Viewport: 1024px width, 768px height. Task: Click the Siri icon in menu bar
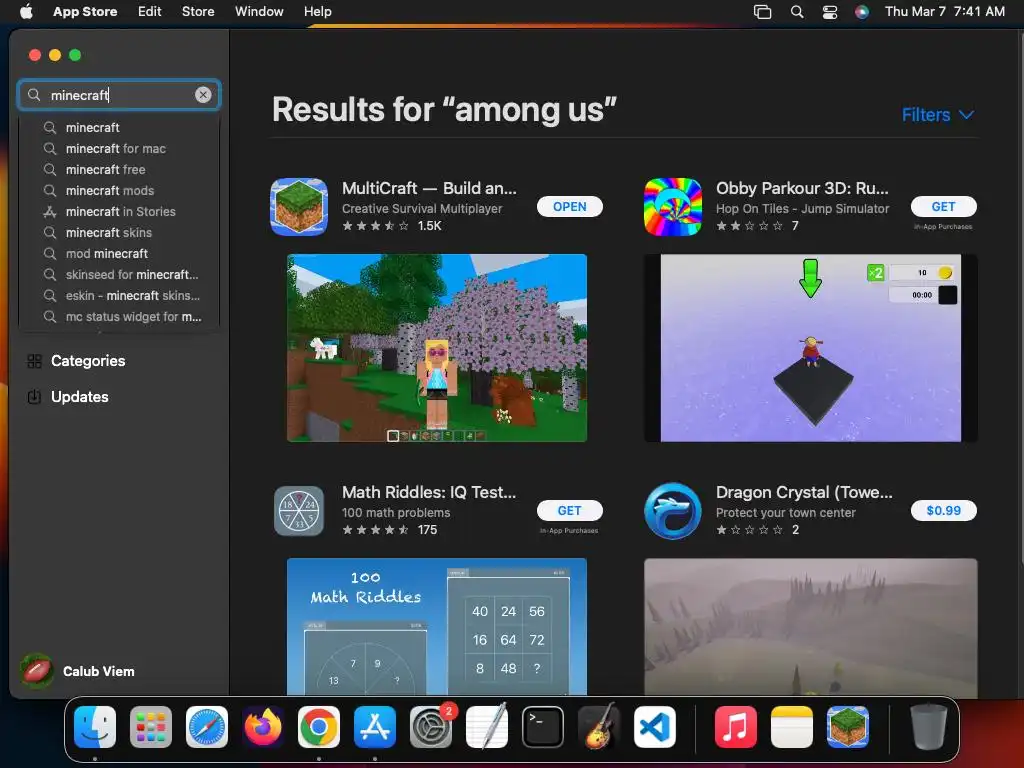click(x=862, y=12)
